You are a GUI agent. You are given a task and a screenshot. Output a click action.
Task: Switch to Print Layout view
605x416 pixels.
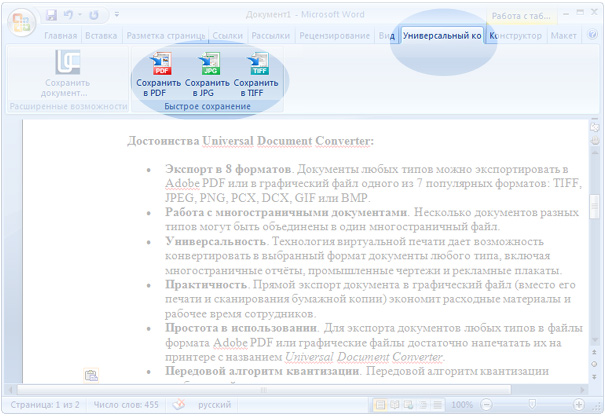(x=380, y=405)
